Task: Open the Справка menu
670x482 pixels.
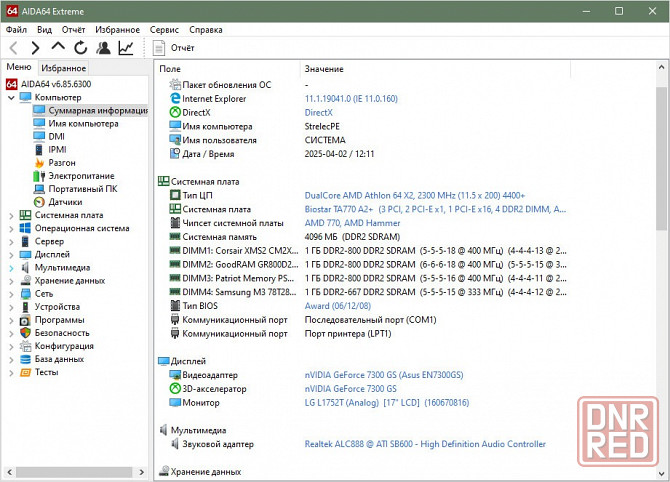Action: click(206, 29)
